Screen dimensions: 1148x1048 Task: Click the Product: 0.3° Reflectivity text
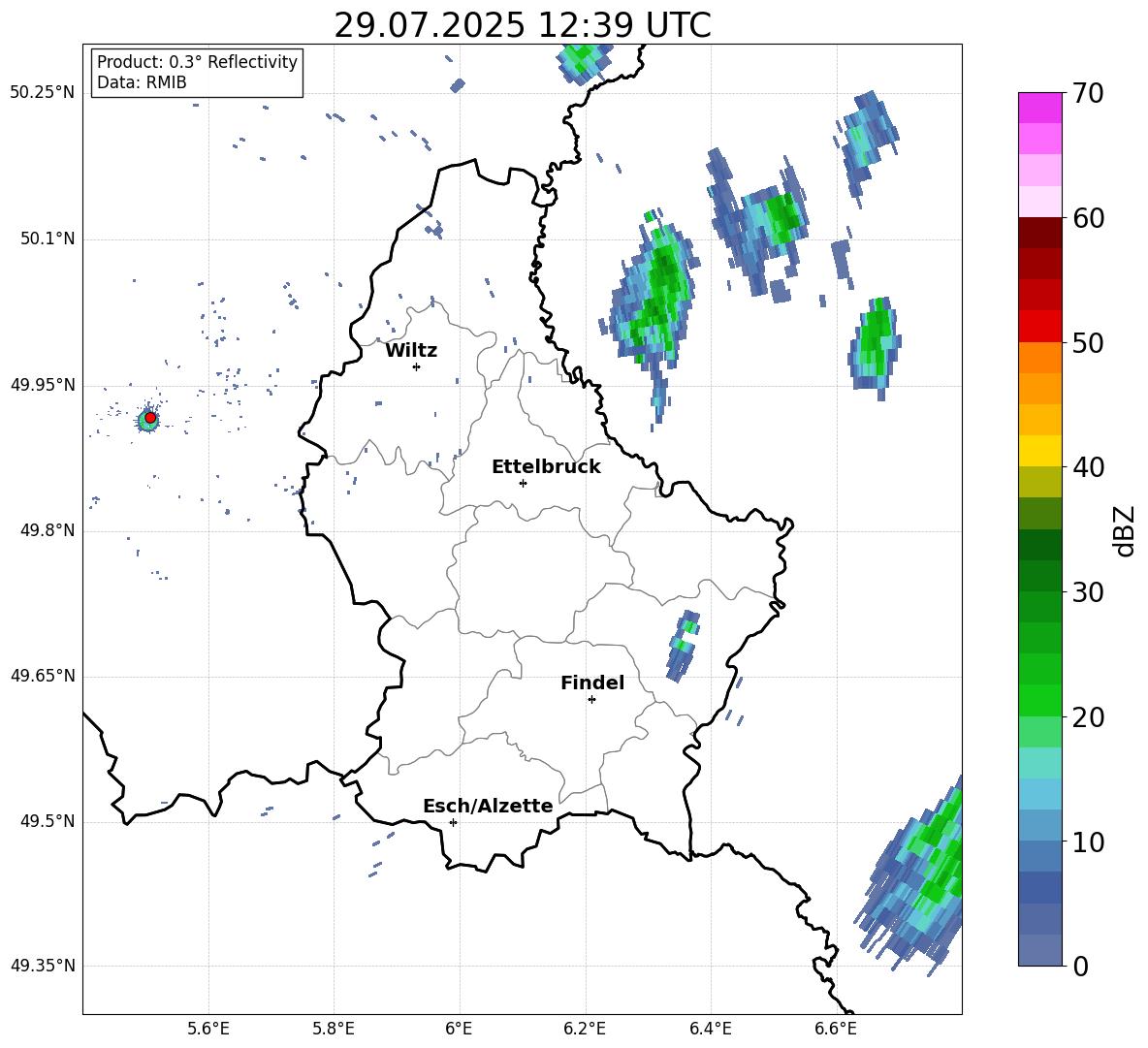tap(197, 62)
